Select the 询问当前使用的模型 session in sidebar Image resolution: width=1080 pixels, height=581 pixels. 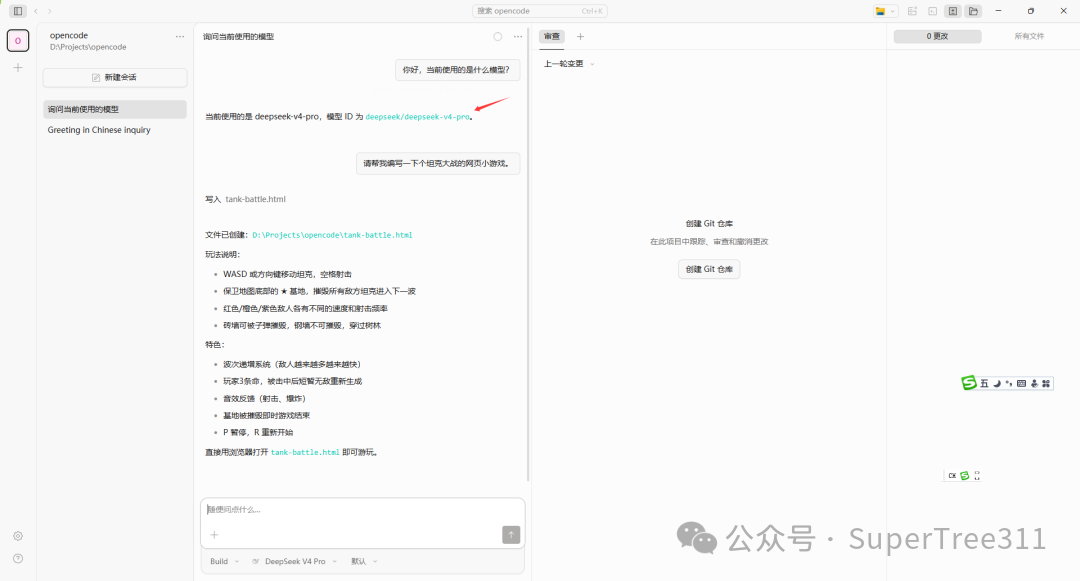tap(114, 109)
